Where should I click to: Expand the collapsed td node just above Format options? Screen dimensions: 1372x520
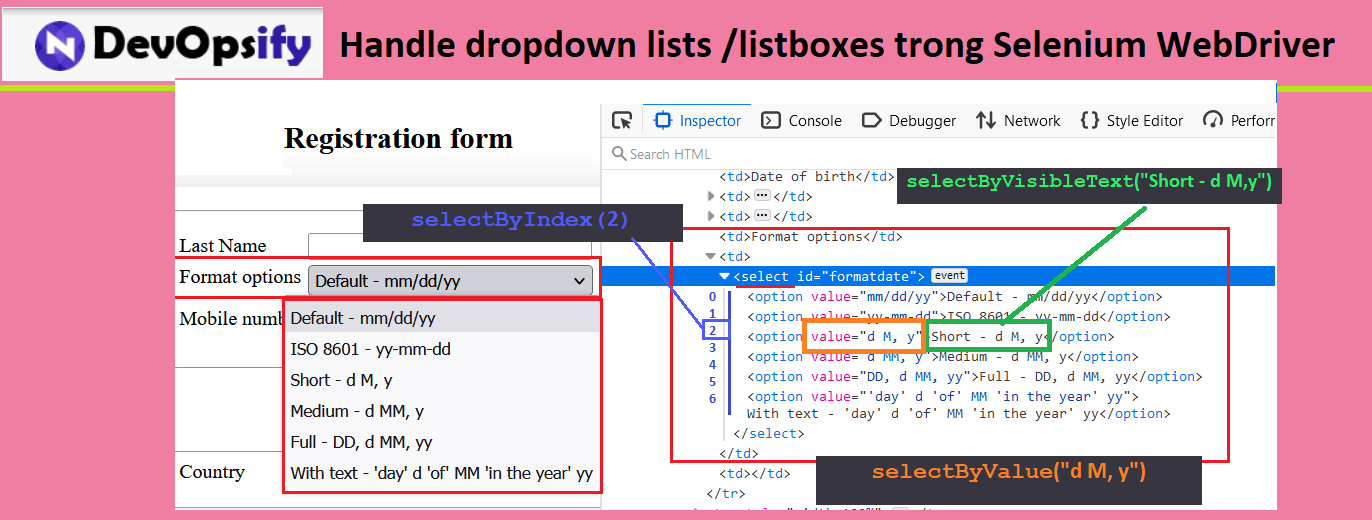tap(711, 216)
